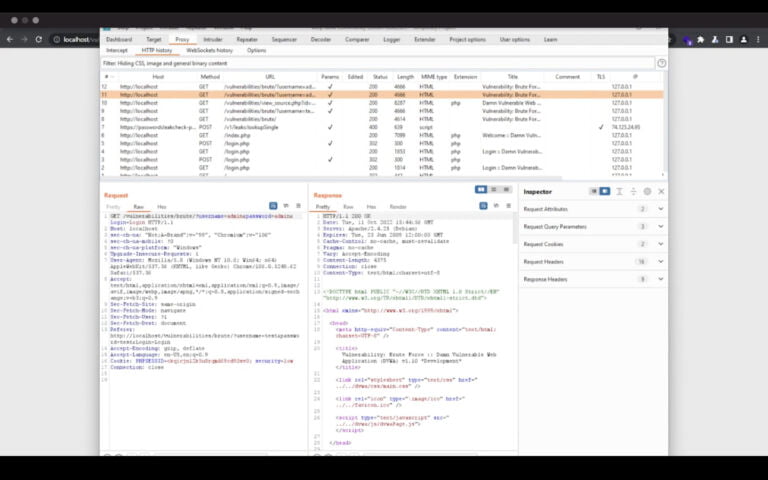Switch response layout to side-by-side view
This screenshot has height=480, width=768.
point(481,189)
